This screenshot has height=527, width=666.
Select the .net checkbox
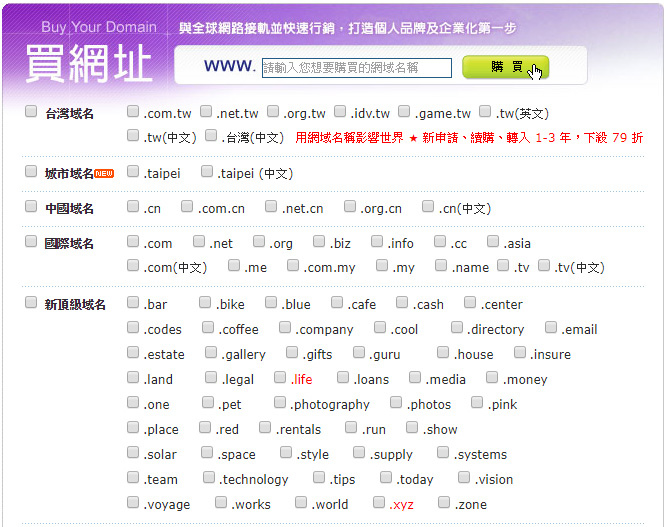click(x=199, y=242)
